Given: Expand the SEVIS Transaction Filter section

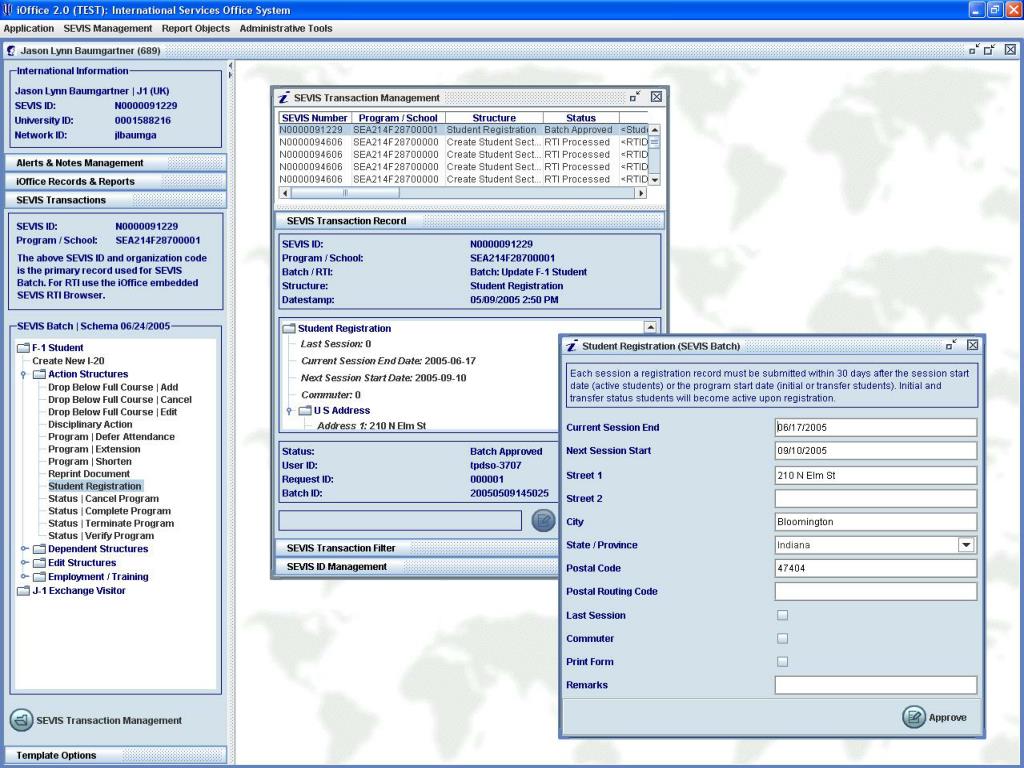Looking at the screenshot, I should tap(416, 548).
